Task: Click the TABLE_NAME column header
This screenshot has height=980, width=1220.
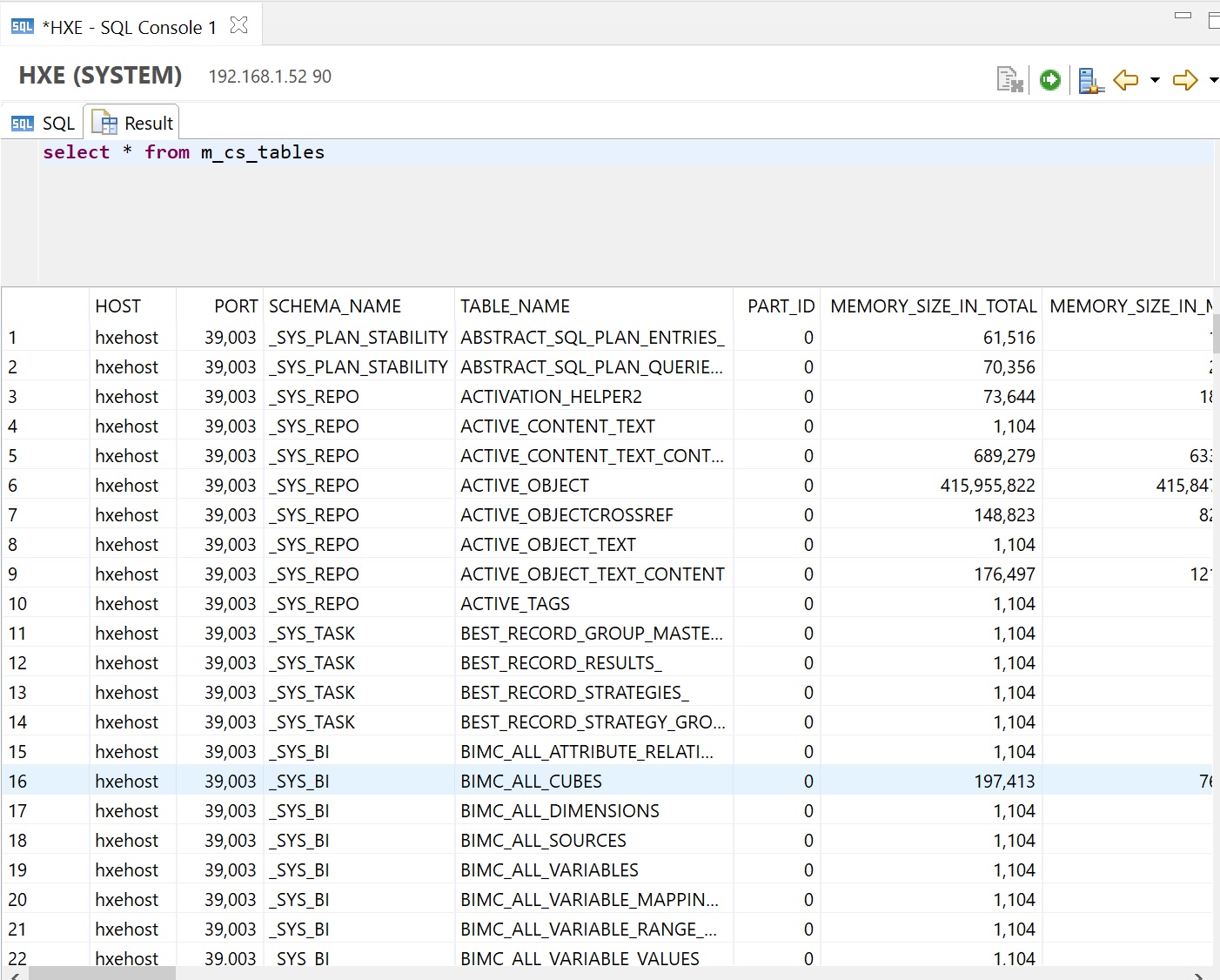Action: [515, 306]
